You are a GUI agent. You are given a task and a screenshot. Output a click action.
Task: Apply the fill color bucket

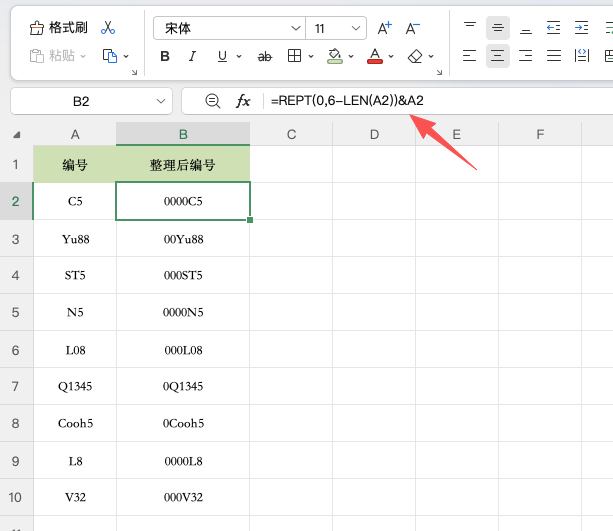[x=335, y=56]
